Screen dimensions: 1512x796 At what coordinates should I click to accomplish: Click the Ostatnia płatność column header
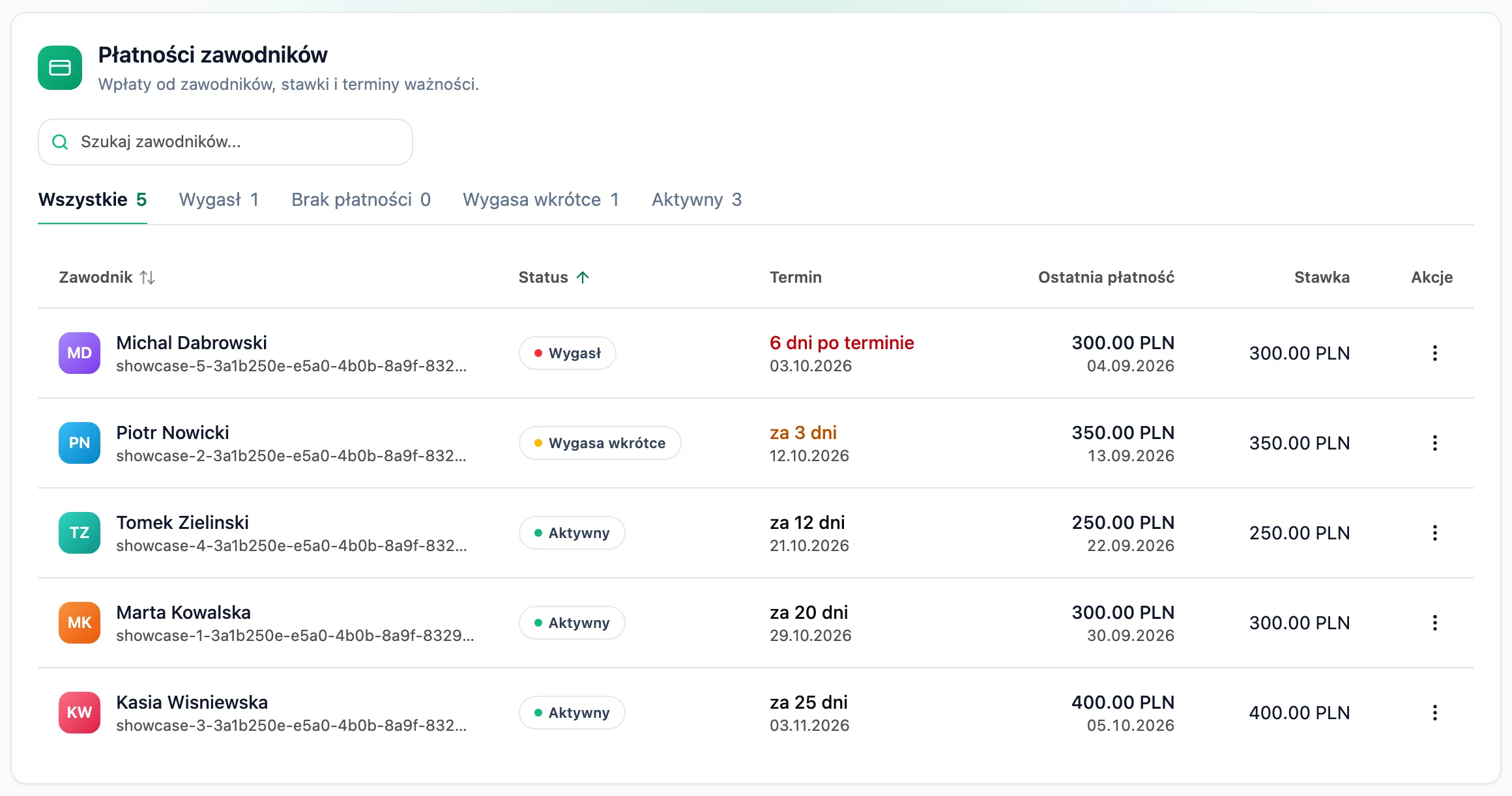(x=1107, y=277)
